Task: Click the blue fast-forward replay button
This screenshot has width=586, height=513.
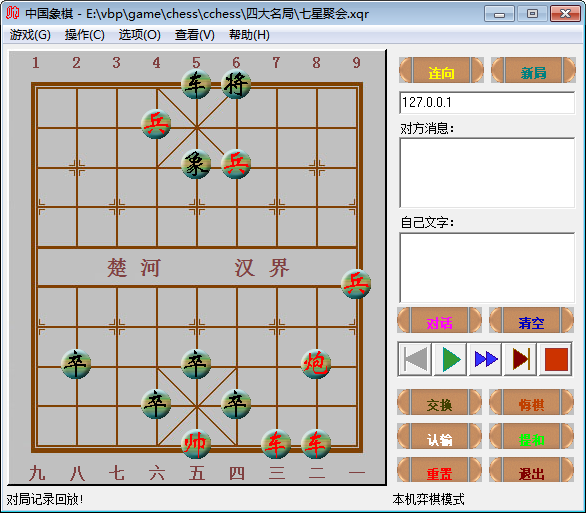Action: [x=485, y=359]
